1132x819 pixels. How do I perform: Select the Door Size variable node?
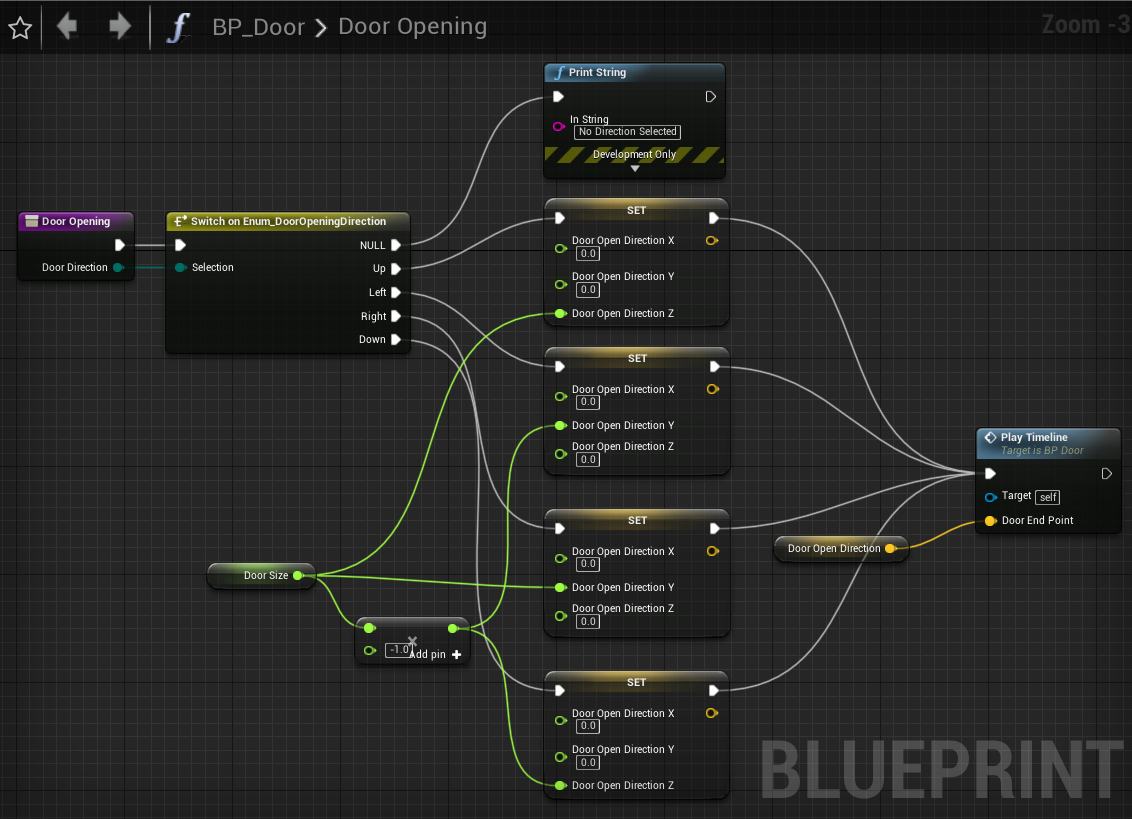coord(261,576)
